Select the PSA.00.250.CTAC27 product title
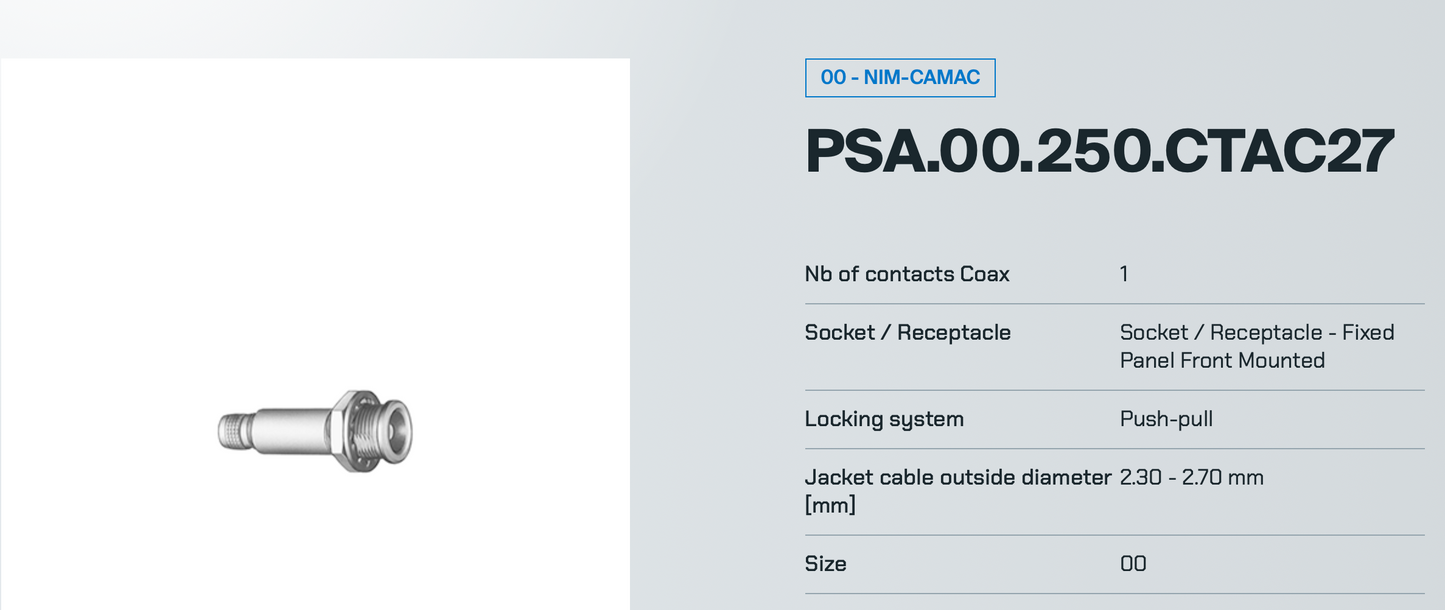Viewport: 1445px width, 610px height. click(1099, 152)
